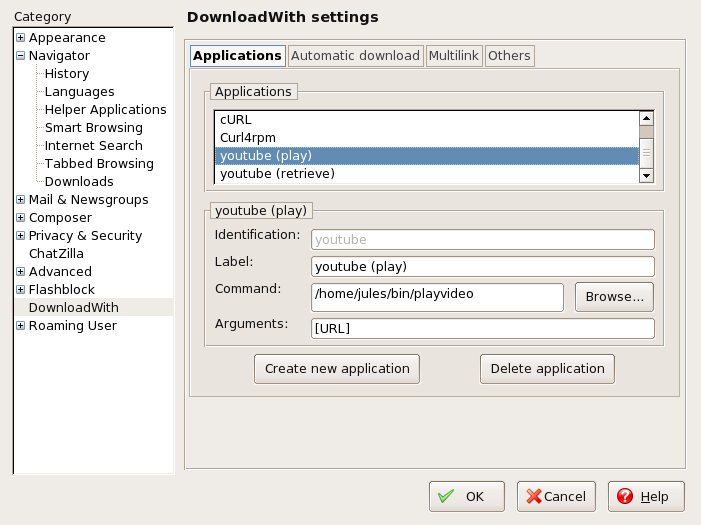The width and height of the screenshot is (701, 525).
Task: Delete the selected application
Action: point(547,369)
